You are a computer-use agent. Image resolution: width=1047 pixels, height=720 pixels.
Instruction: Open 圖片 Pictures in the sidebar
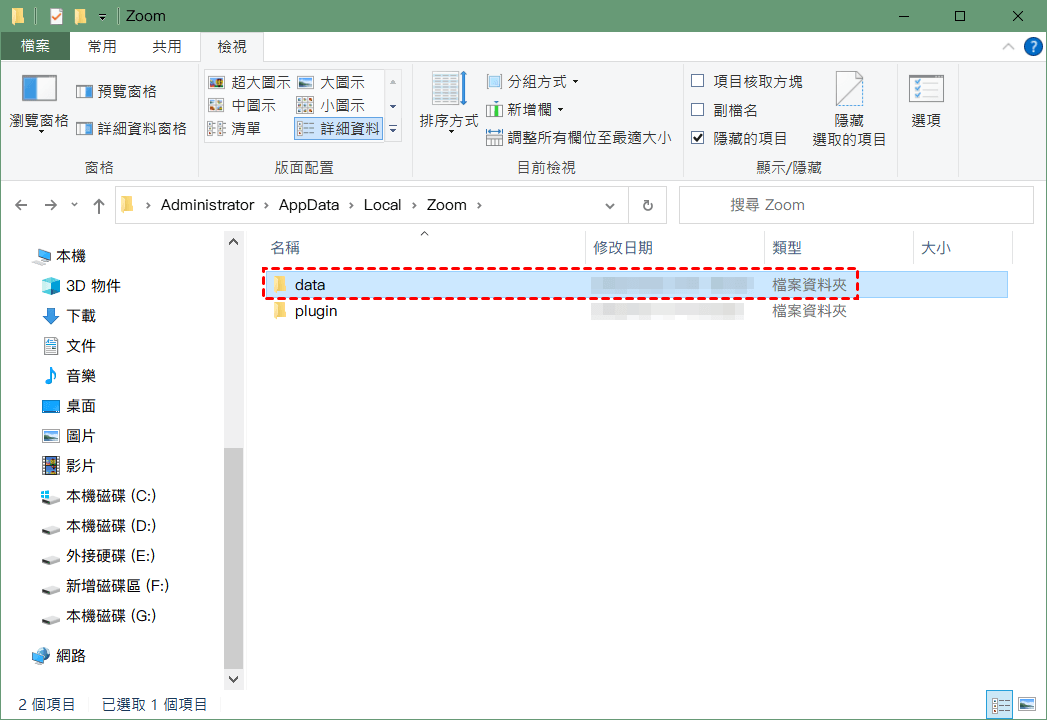[69, 436]
